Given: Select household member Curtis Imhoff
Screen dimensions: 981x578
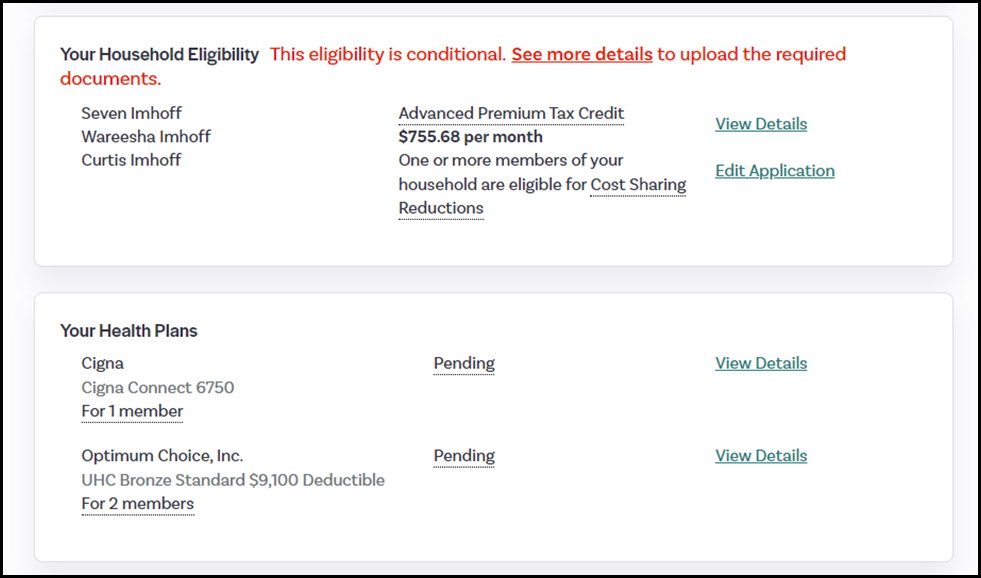Looking at the screenshot, I should (x=130, y=159).
